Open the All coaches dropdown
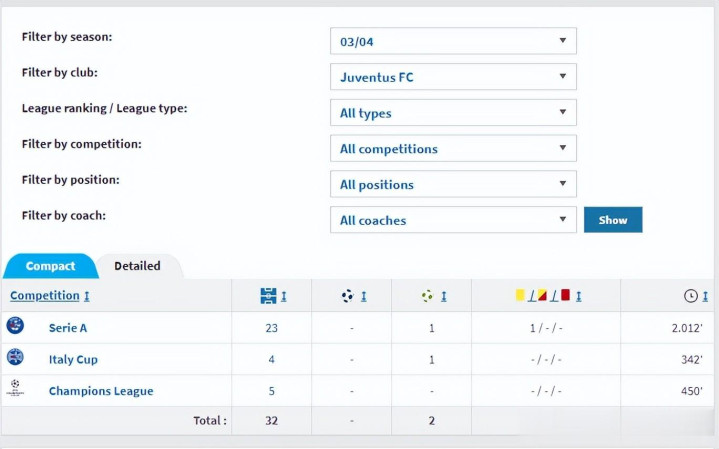719x449 pixels. tap(453, 220)
